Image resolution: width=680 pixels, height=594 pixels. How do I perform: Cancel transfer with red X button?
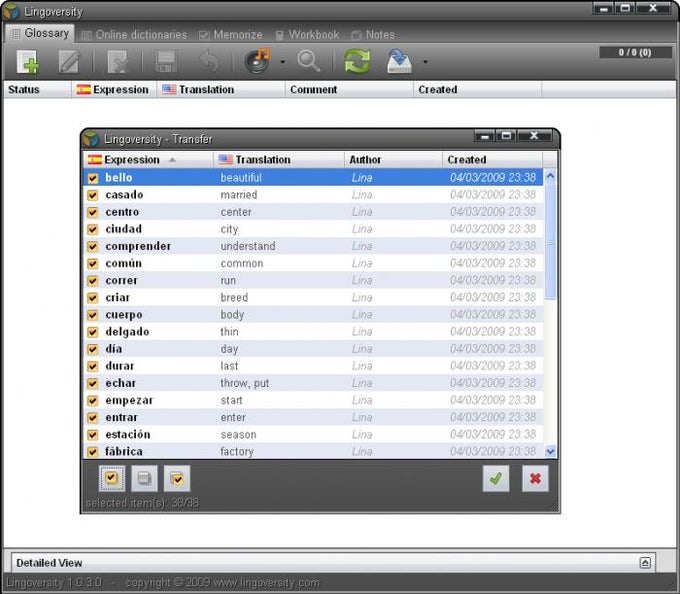[x=535, y=478]
